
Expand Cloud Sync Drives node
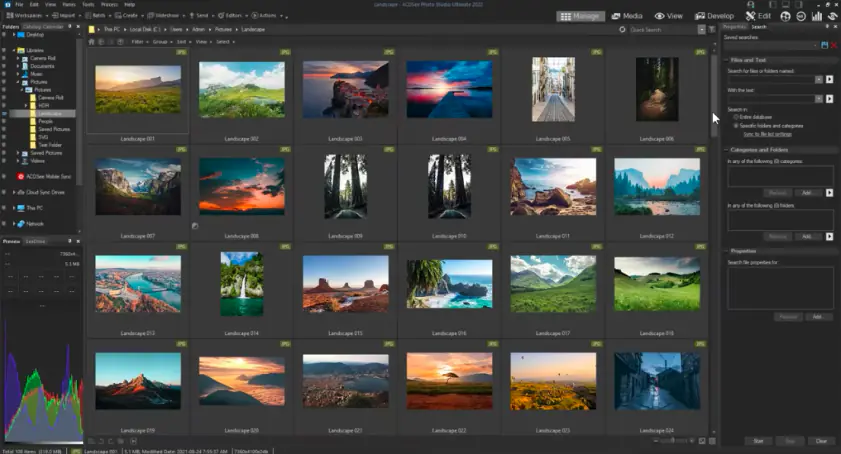[14, 192]
